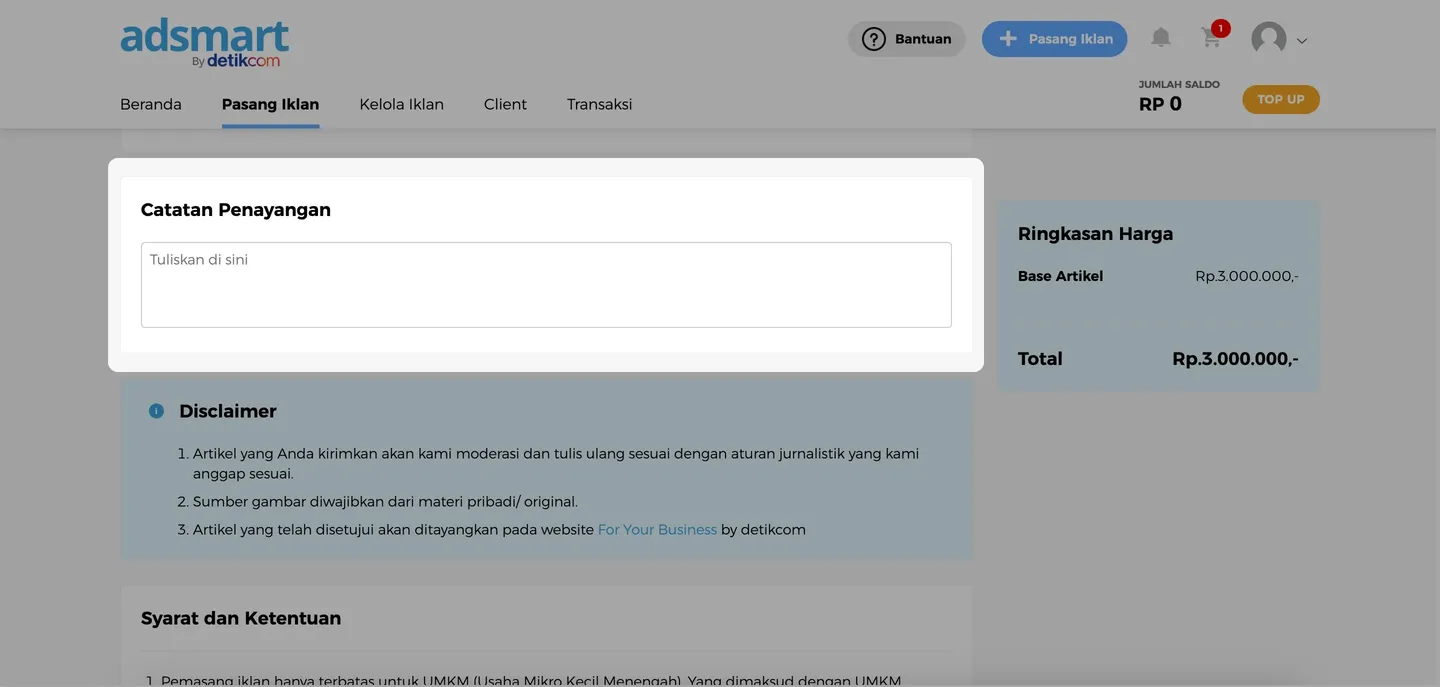Click the user profile avatar
This screenshot has height=687, width=1440.
pyautogui.click(x=1269, y=39)
